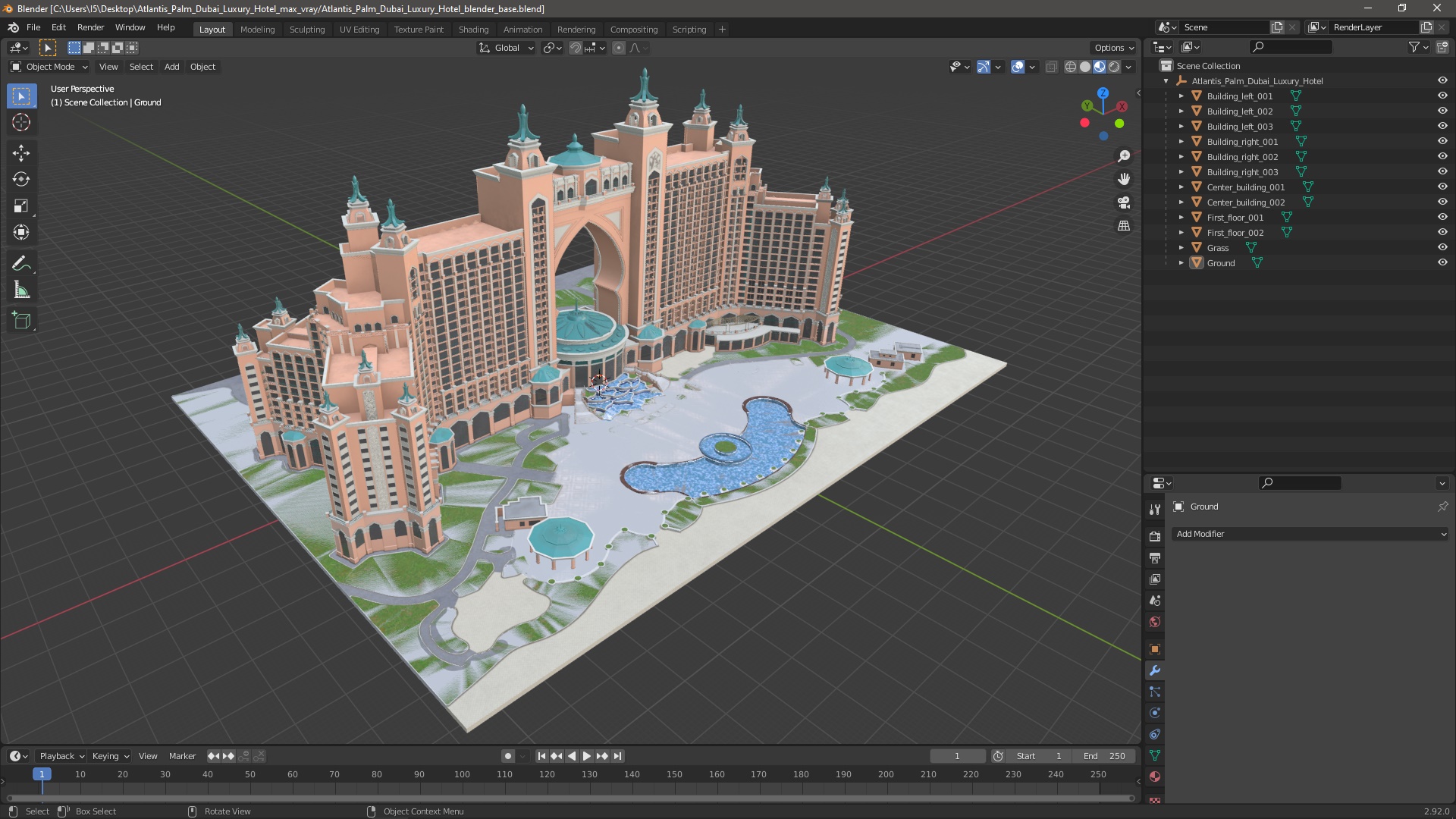Open the Options dropdown
Image resolution: width=1456 pixels, height=819 pixels.
[1114, 48]
